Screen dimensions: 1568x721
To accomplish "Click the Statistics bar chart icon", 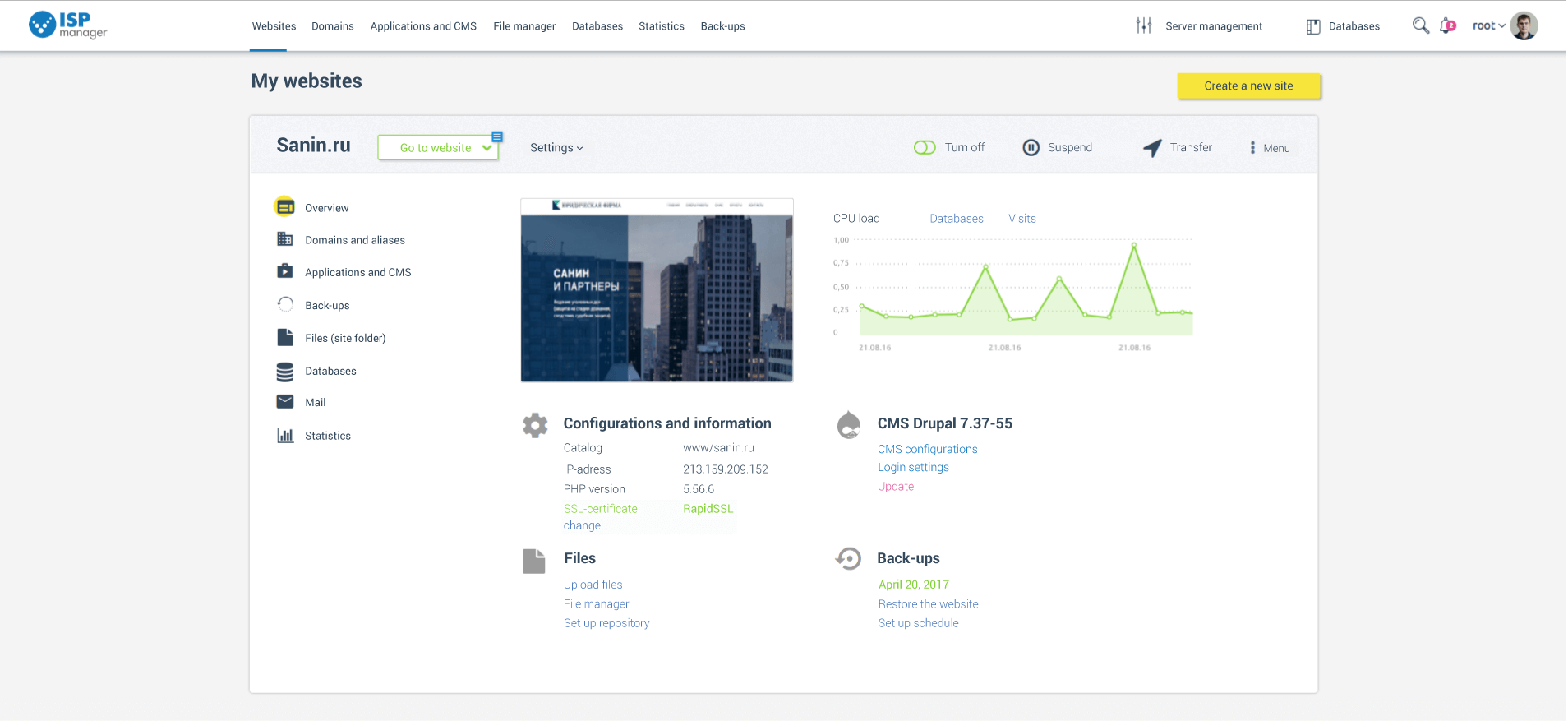I will [x=285, y=436].
